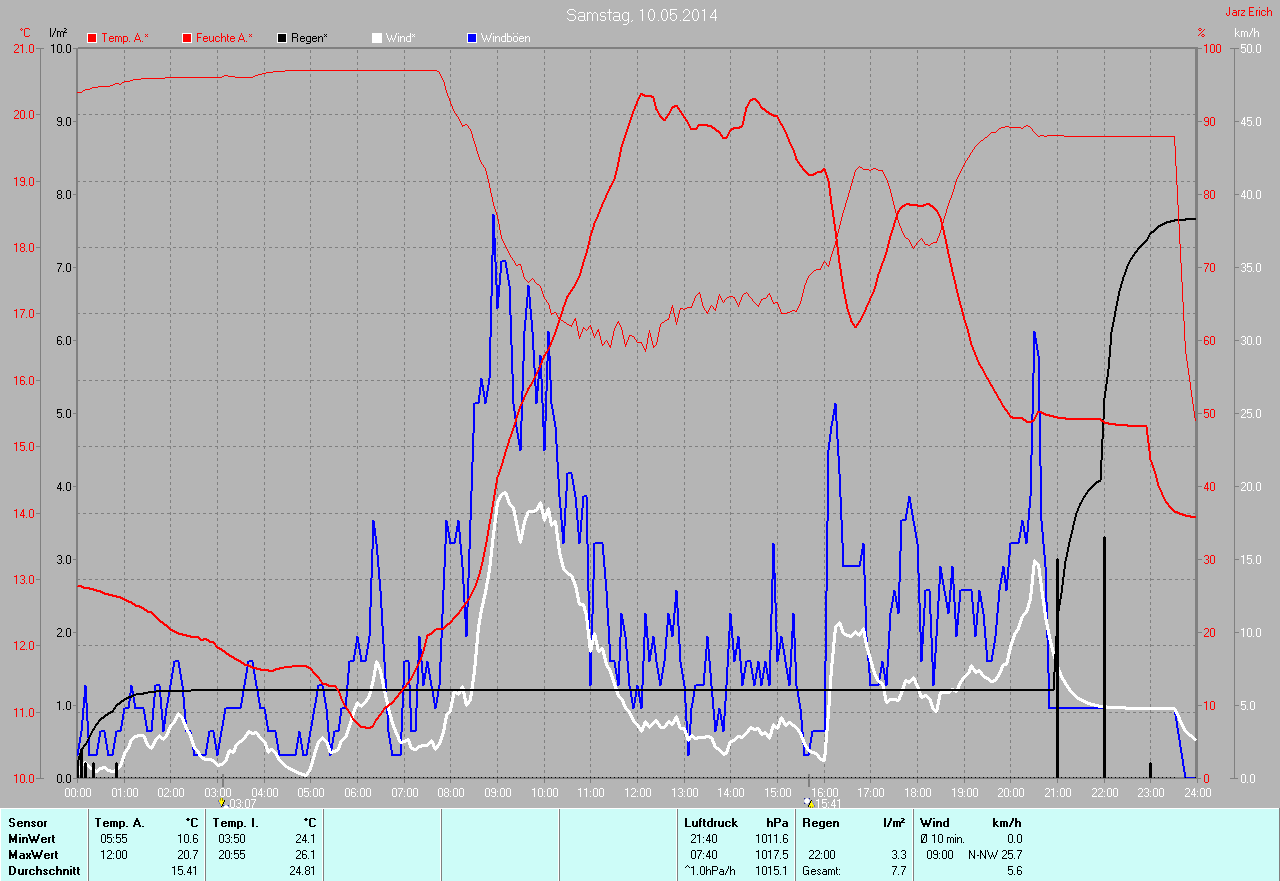The image size is (1280, 881).
Task: Click the 'MinWert' row label
Action: point(32,838)
